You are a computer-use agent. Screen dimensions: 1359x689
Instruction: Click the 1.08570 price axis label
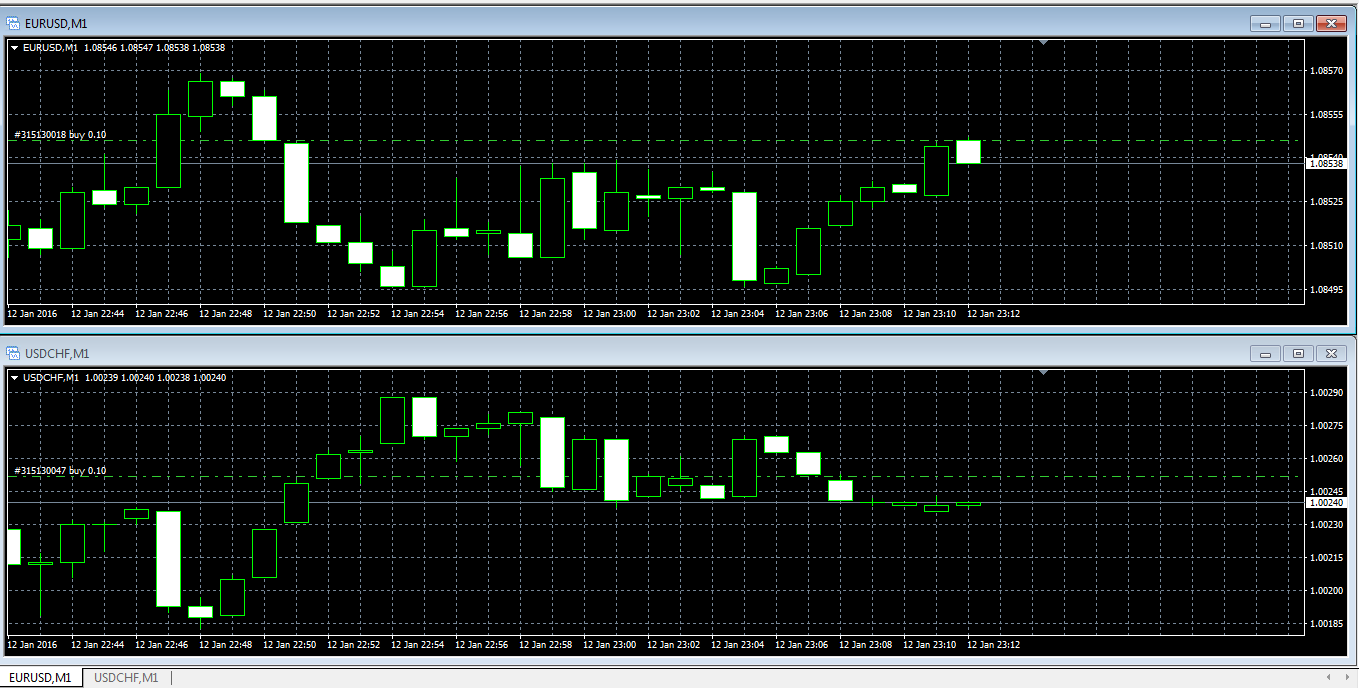click(x=1326, y=71)
